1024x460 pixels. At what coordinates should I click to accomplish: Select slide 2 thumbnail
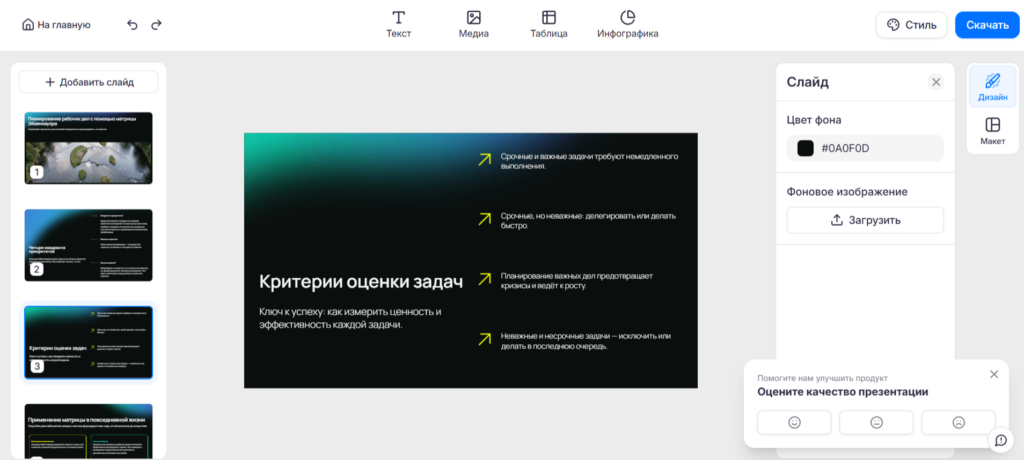point(89,245)
